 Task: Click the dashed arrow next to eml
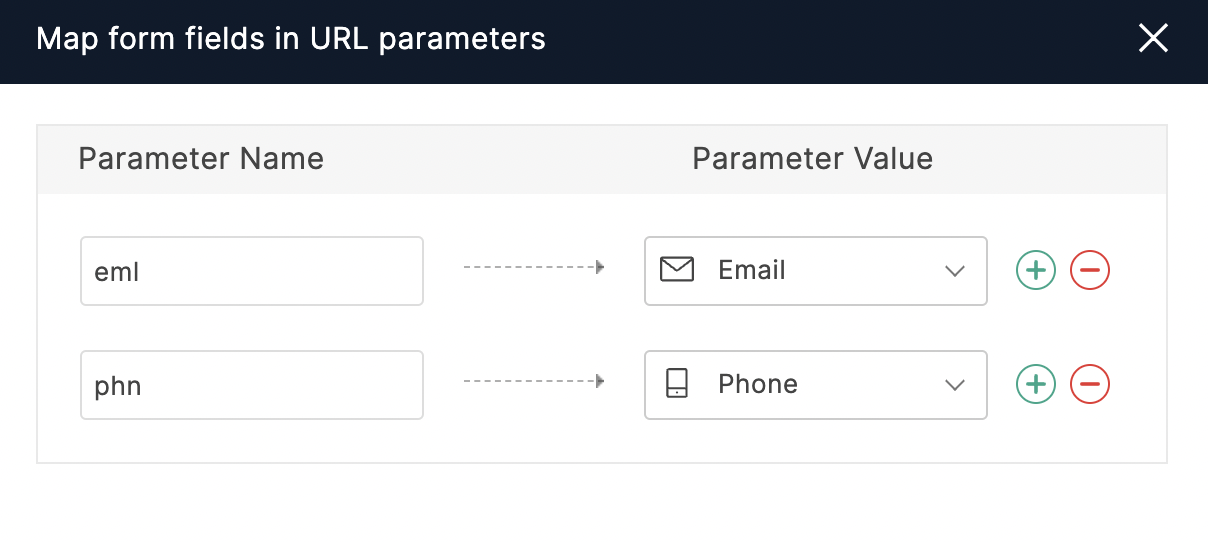[534, 268]
